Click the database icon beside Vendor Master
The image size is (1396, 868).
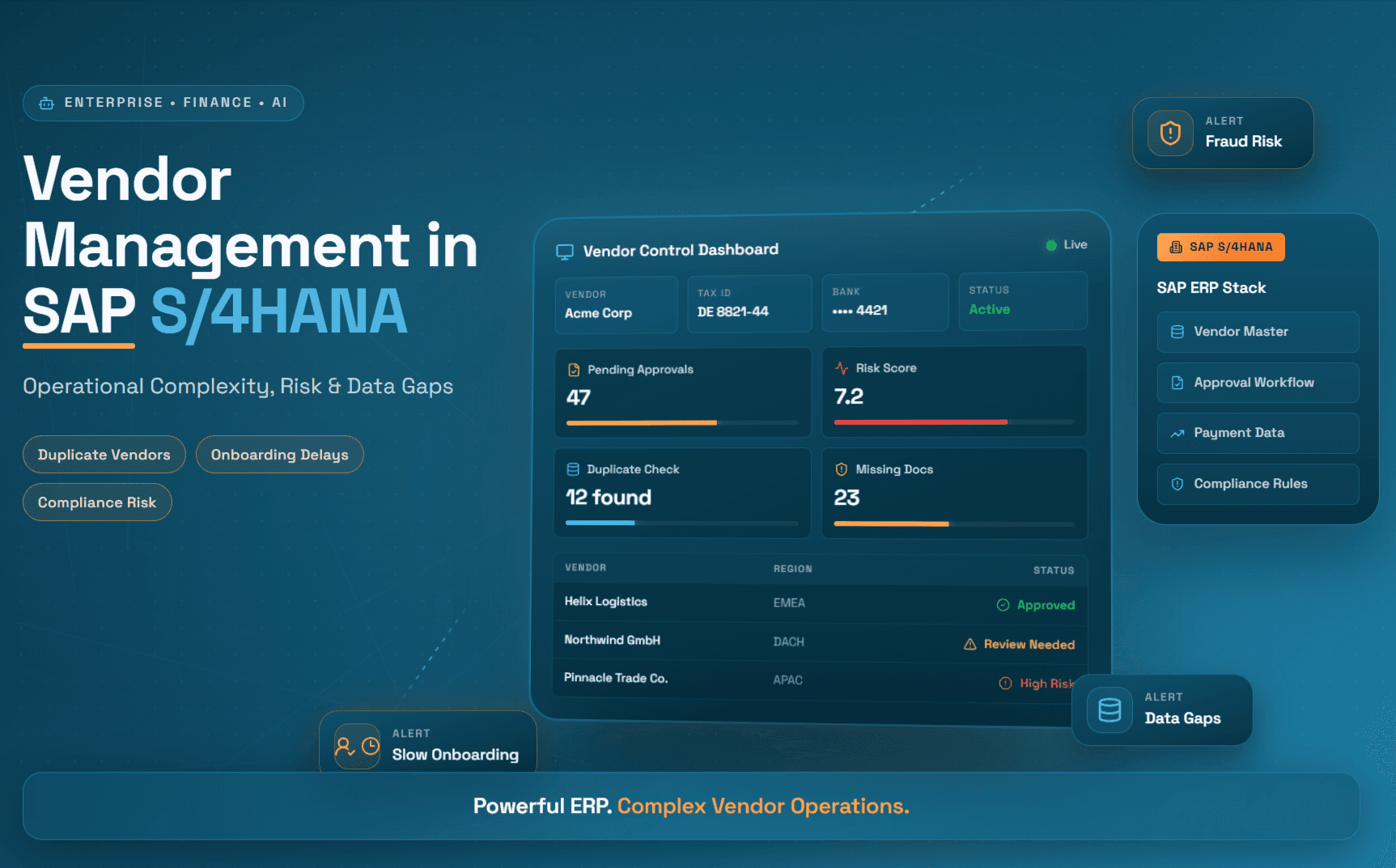pyautogui.click(x=1177, y=332)
